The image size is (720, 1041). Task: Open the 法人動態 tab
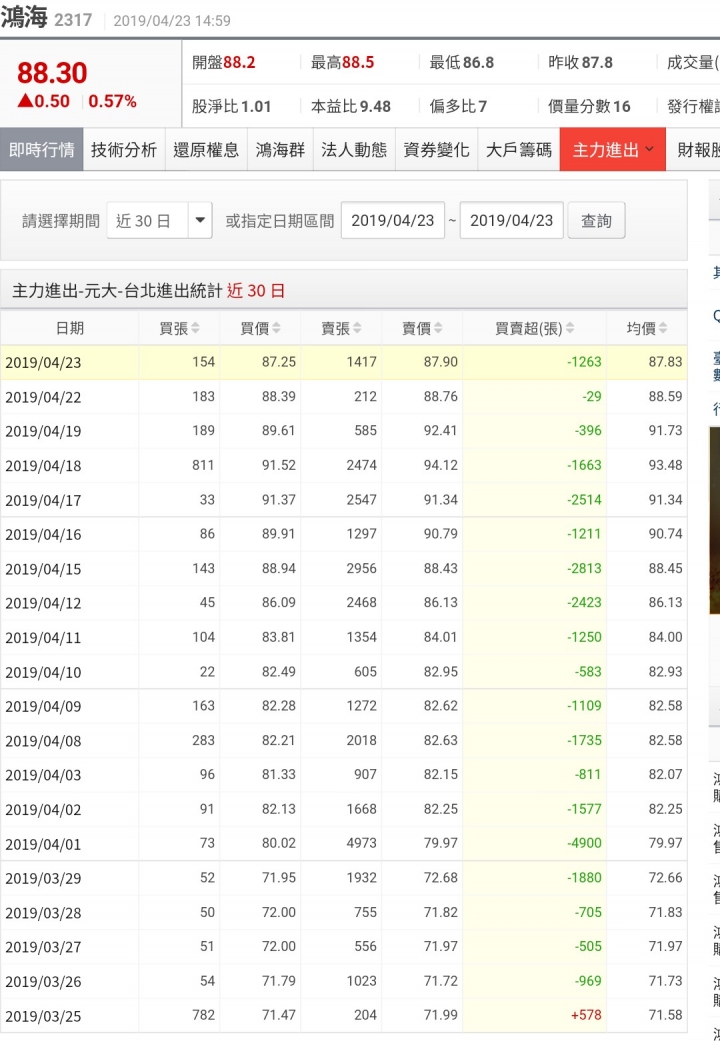click(354, 149)
